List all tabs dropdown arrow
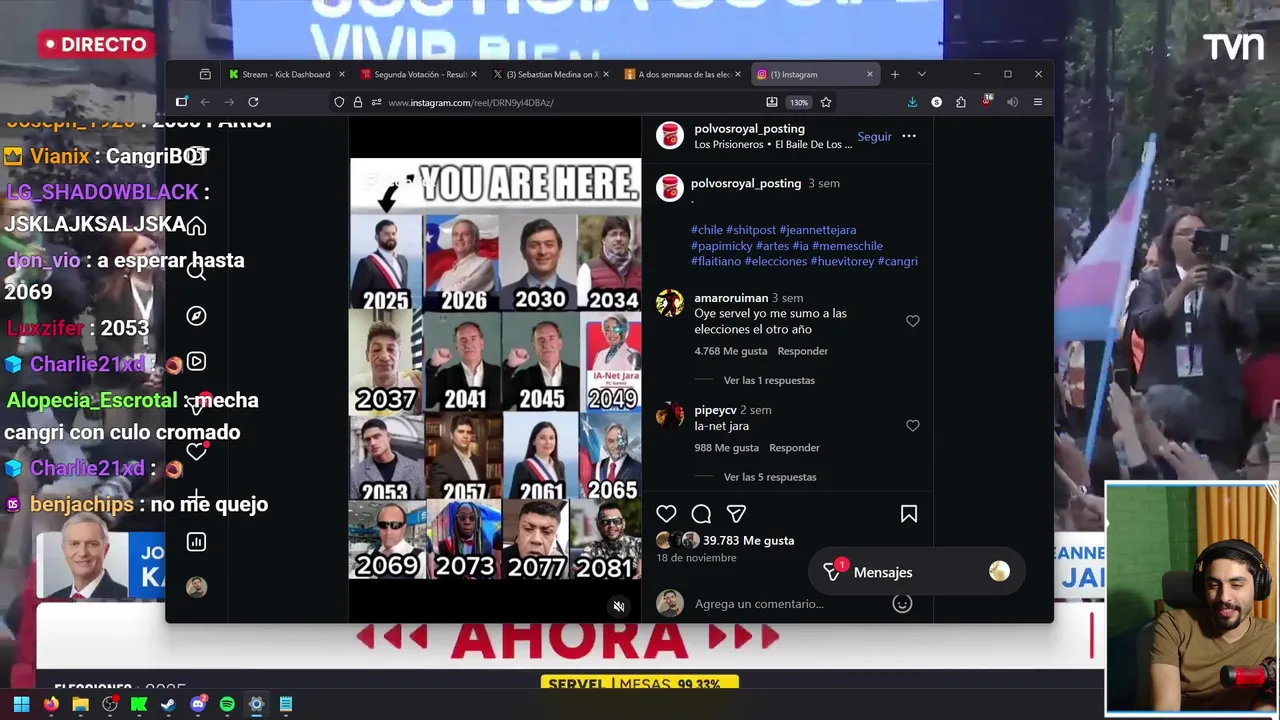 (x=921, y=74)
